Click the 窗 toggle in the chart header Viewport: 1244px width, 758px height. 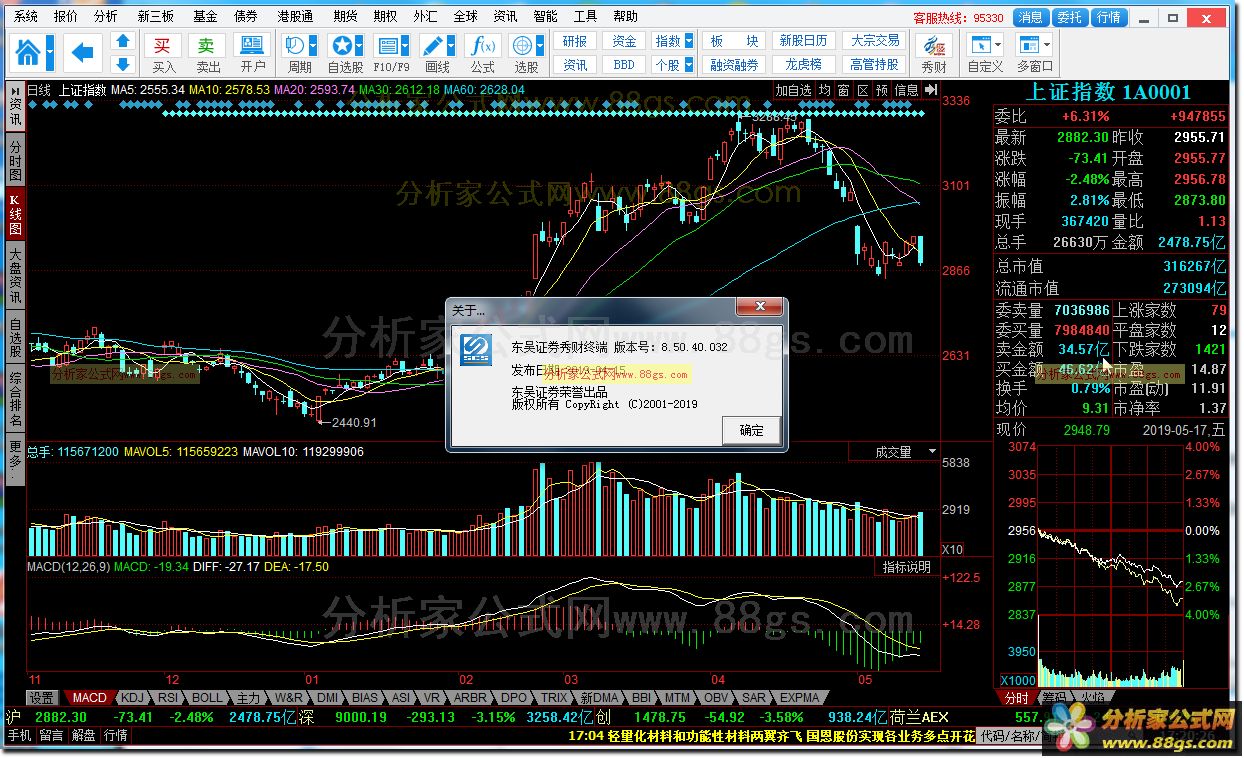point(843,90)
